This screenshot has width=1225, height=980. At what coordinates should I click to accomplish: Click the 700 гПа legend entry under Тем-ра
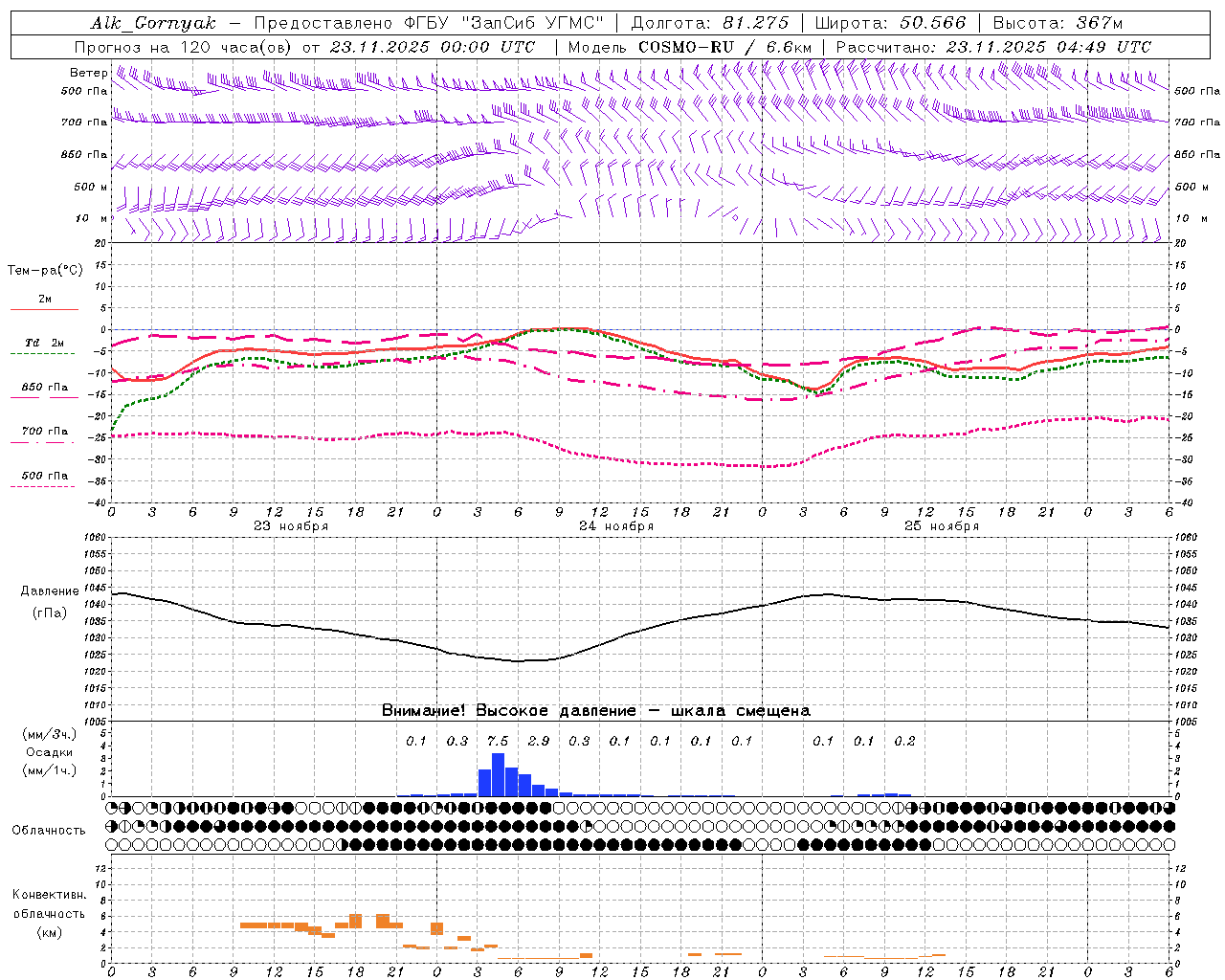click(44, 432)
